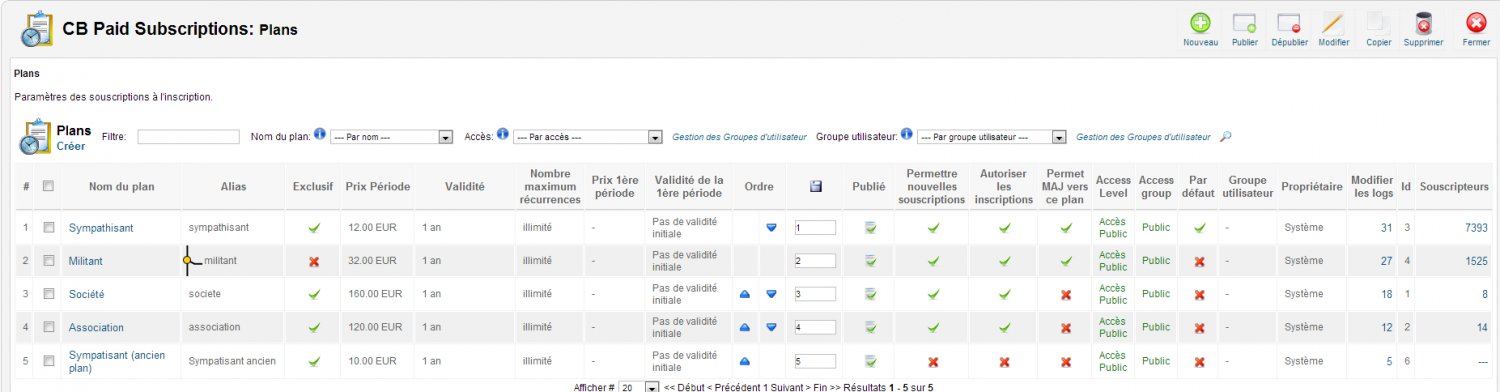This screenshot has height=392, width=1500.
Task: Click the Nouveau toolbar icon
Action: point(1200,24)
